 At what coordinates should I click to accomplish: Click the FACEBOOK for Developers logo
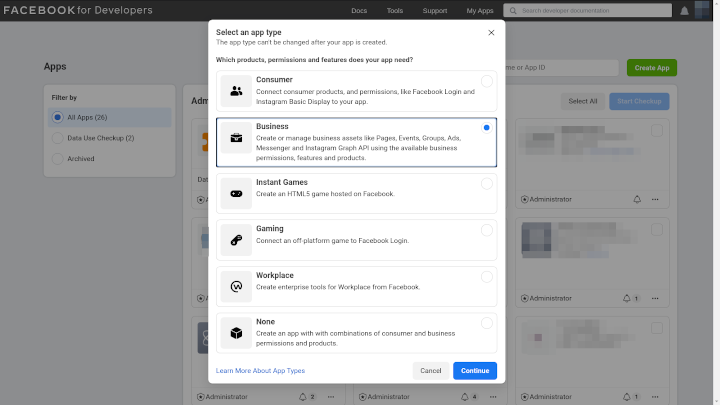(x=78, y=10)
